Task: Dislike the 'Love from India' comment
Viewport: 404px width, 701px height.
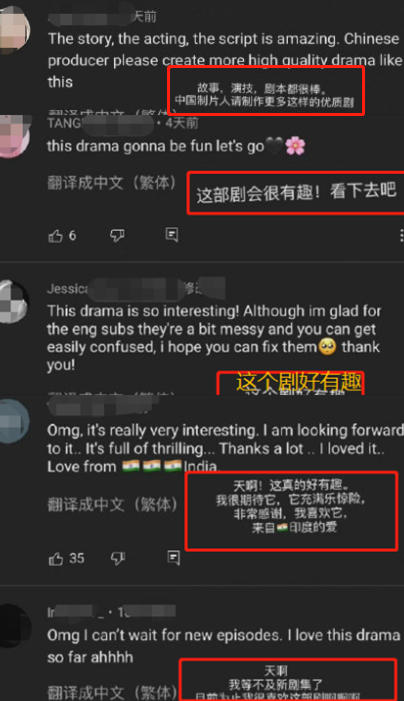Action: pos(118,559)
